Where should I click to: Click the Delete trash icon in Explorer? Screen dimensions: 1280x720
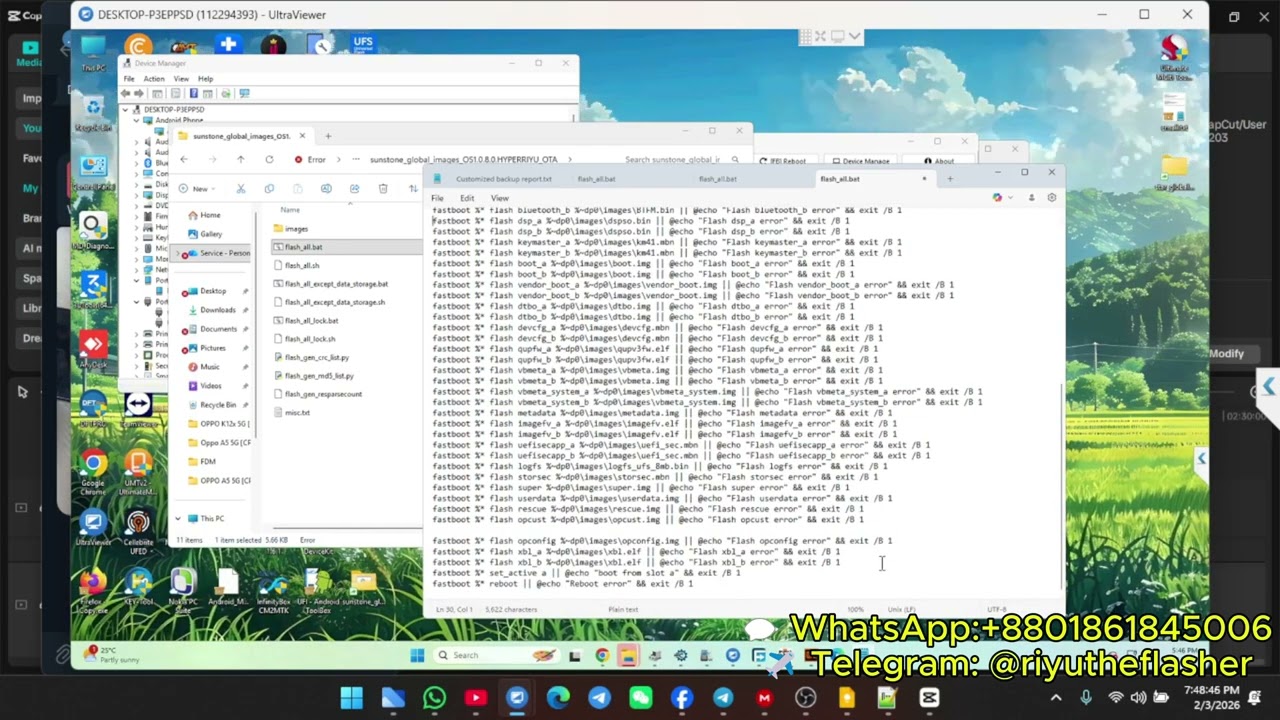coord(383,189)
